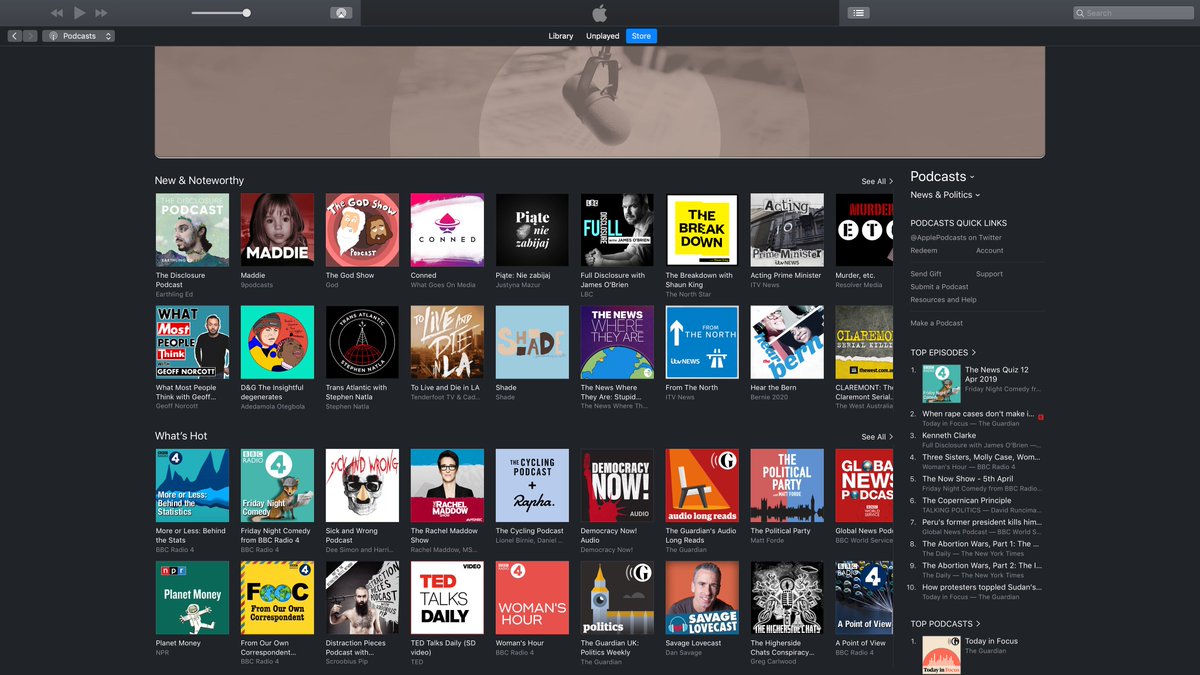Open Friday Night Comedy from BBC cover

tap(277, 485)
